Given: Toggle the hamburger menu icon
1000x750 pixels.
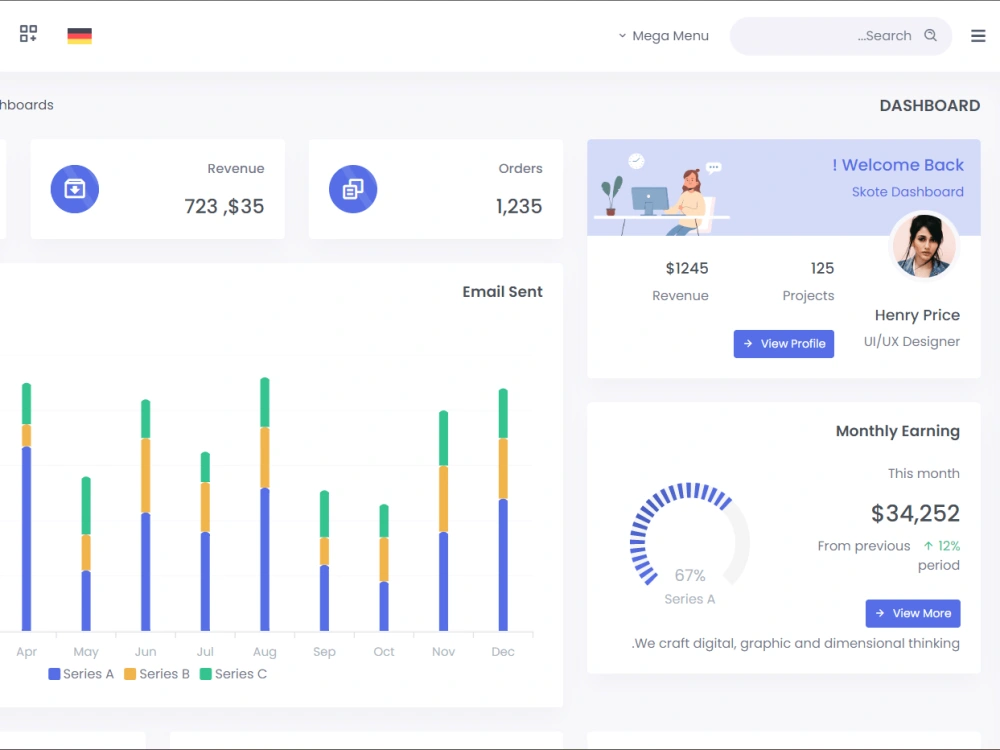Looking at the screenshot, I should coord(978,36).
